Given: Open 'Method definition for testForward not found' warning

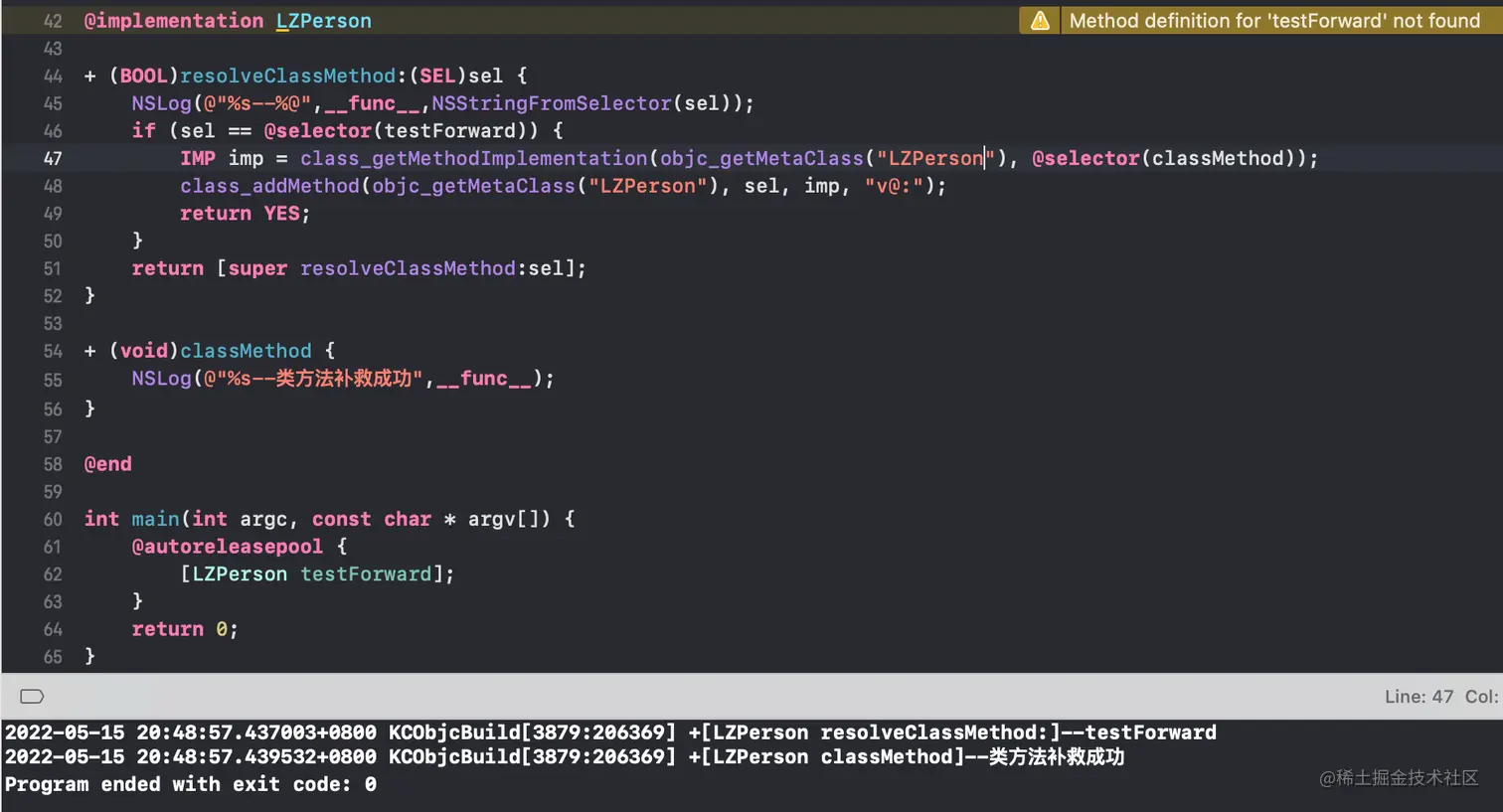Looking at the screenshot, I should tap(1274, 21).
